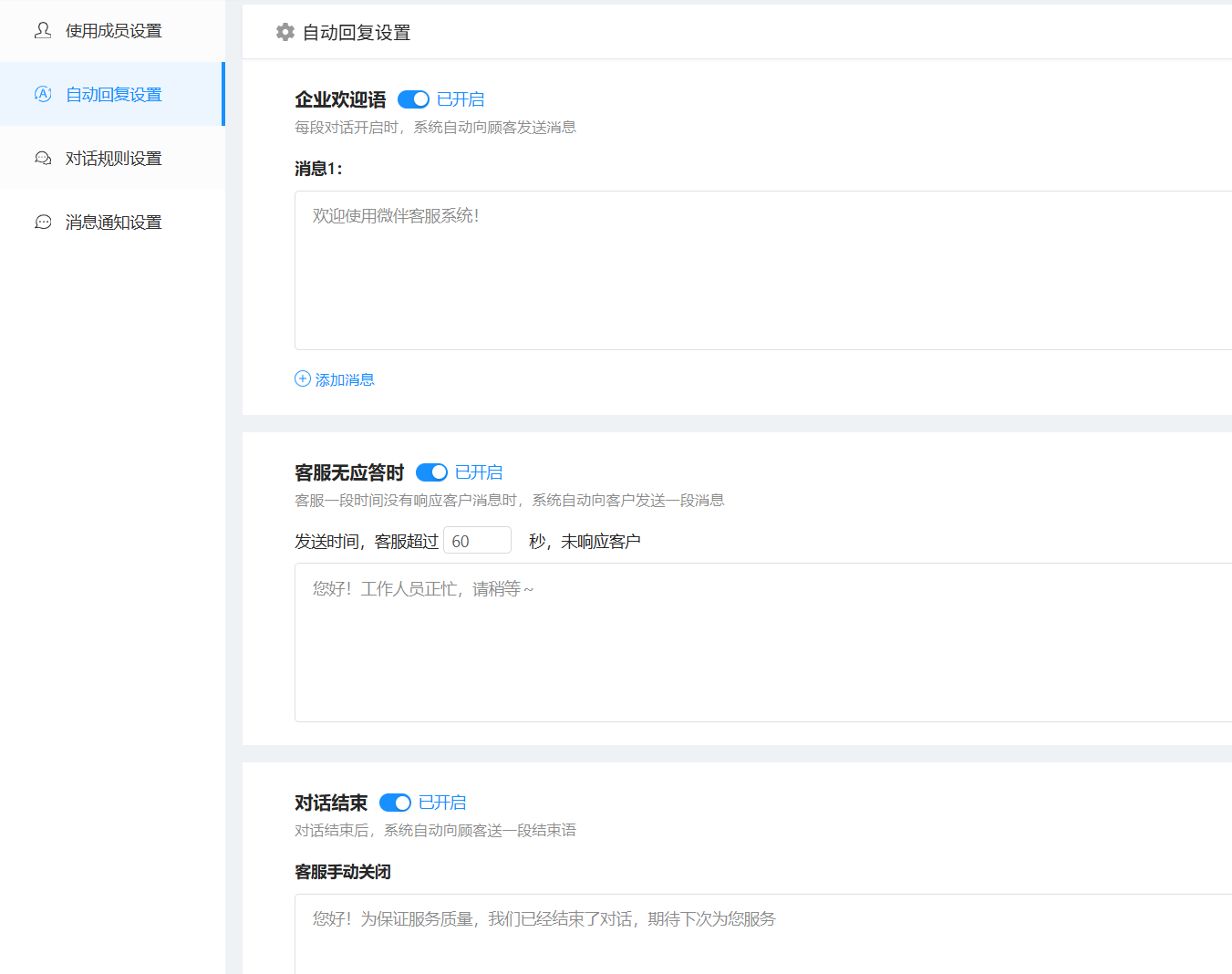Viewport: 1232px width, 974px height.
Task: Select the 自动回复设置 menu item
Action: tap(112, 94)
